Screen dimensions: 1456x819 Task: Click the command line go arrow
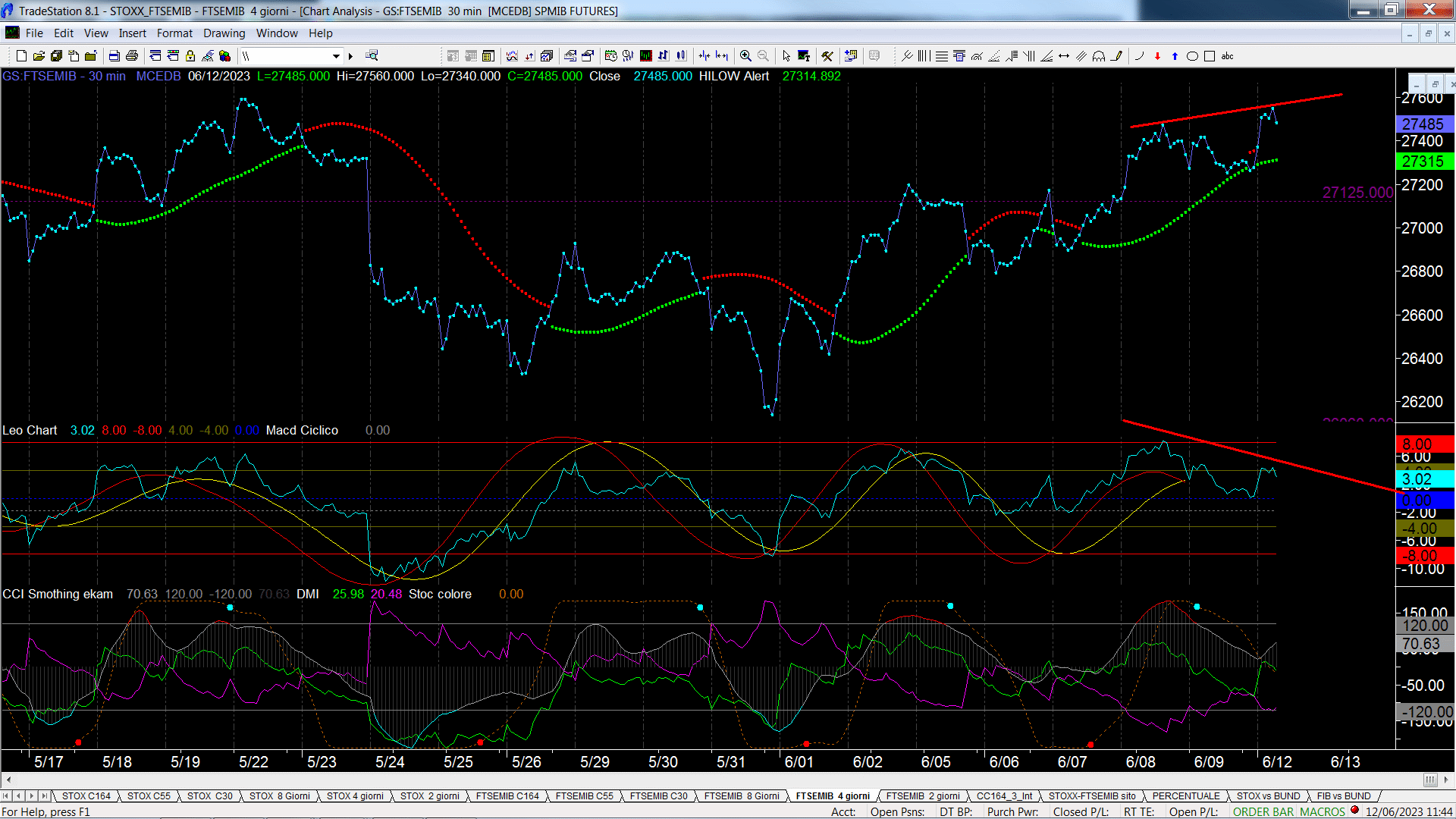coord(350,56)
